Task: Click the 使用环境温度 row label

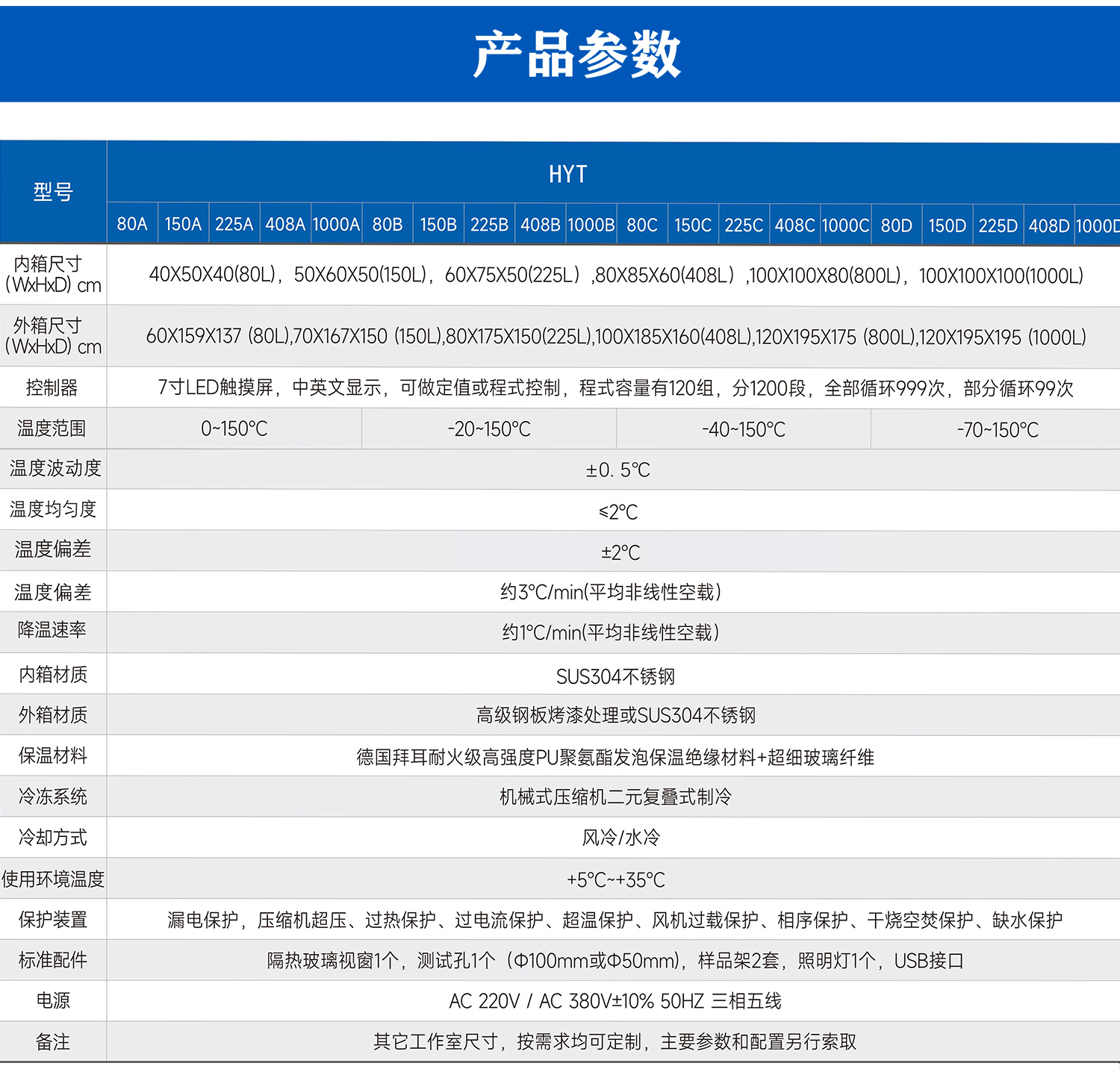Action: click(x=53, y=879)
